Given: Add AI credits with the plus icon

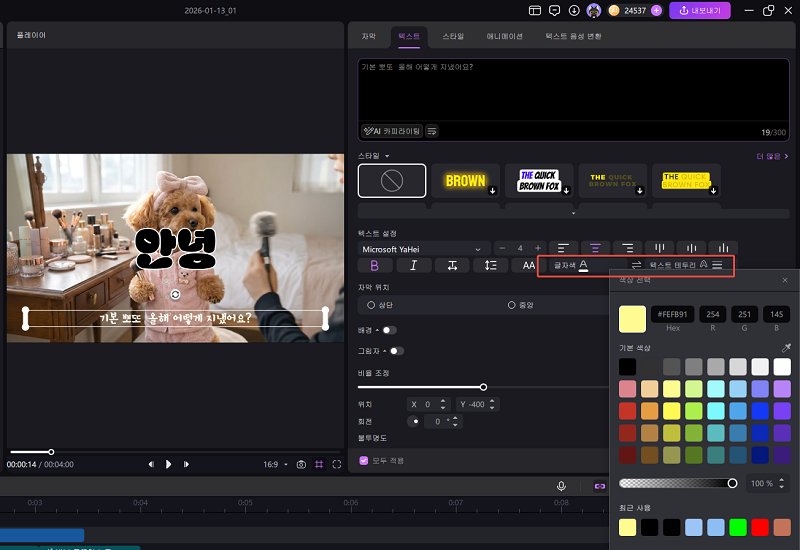Looking at the screenshot, I should (656, 10).
